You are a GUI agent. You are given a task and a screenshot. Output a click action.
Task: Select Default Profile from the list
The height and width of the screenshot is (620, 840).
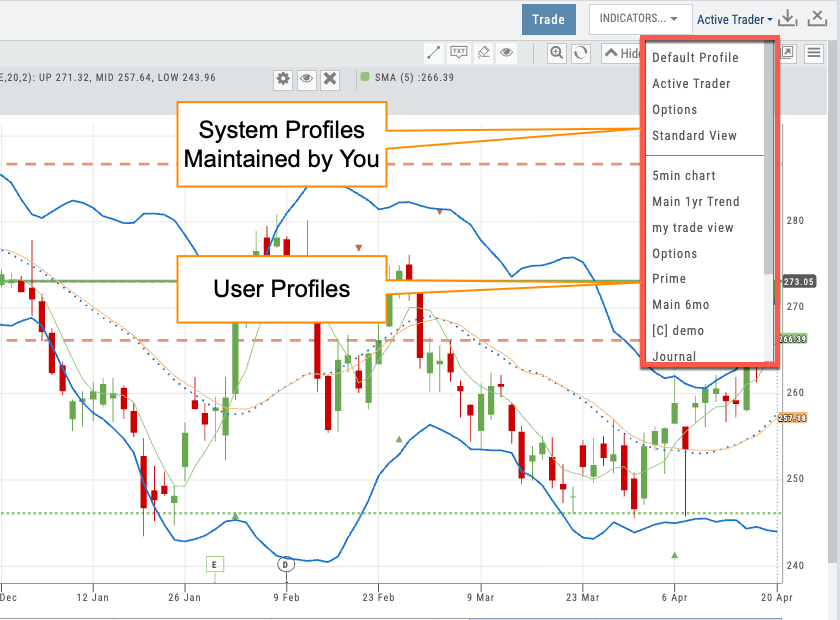(x=695, y=58)
